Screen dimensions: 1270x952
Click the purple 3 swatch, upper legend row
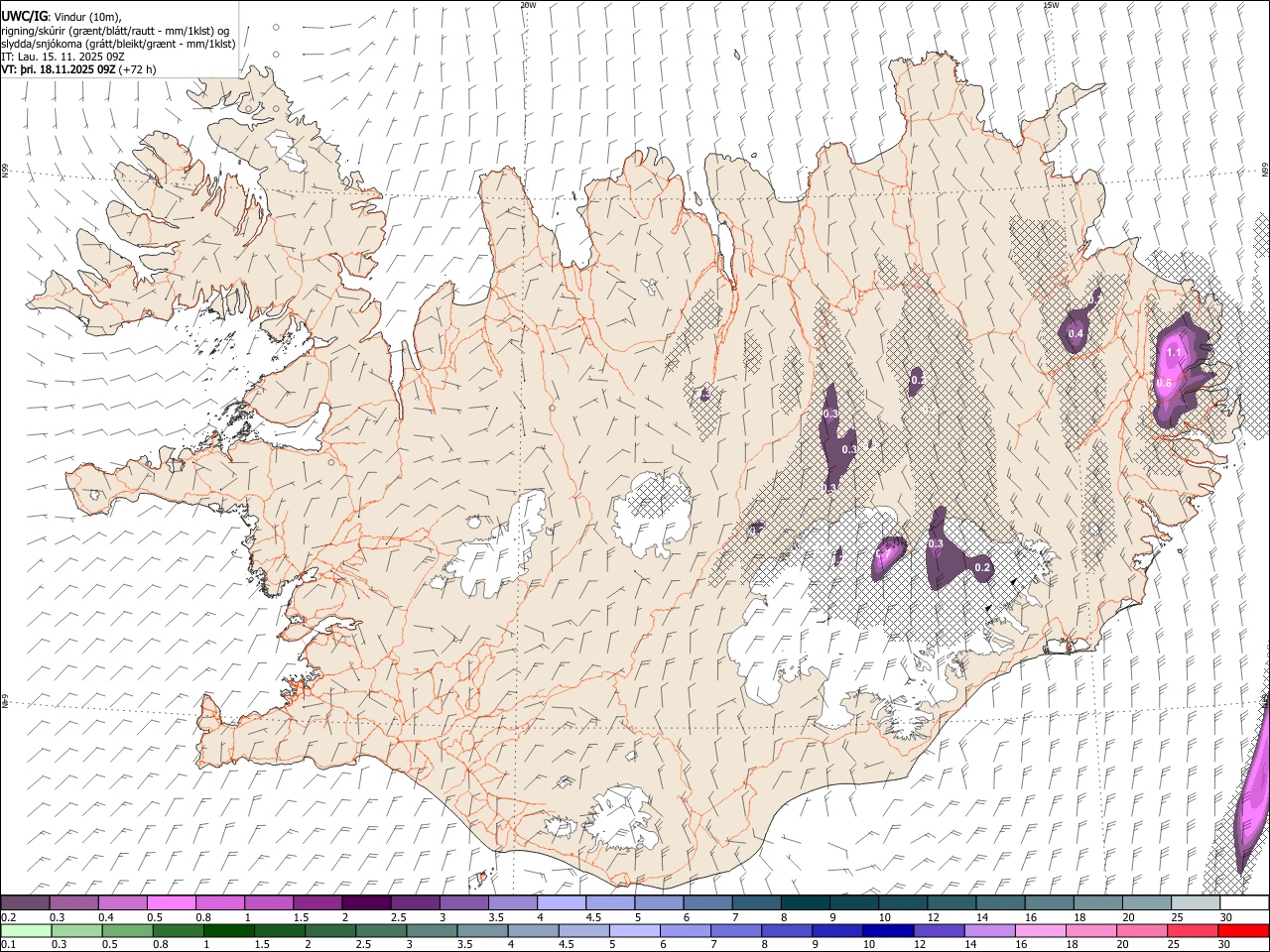[463, 902]
